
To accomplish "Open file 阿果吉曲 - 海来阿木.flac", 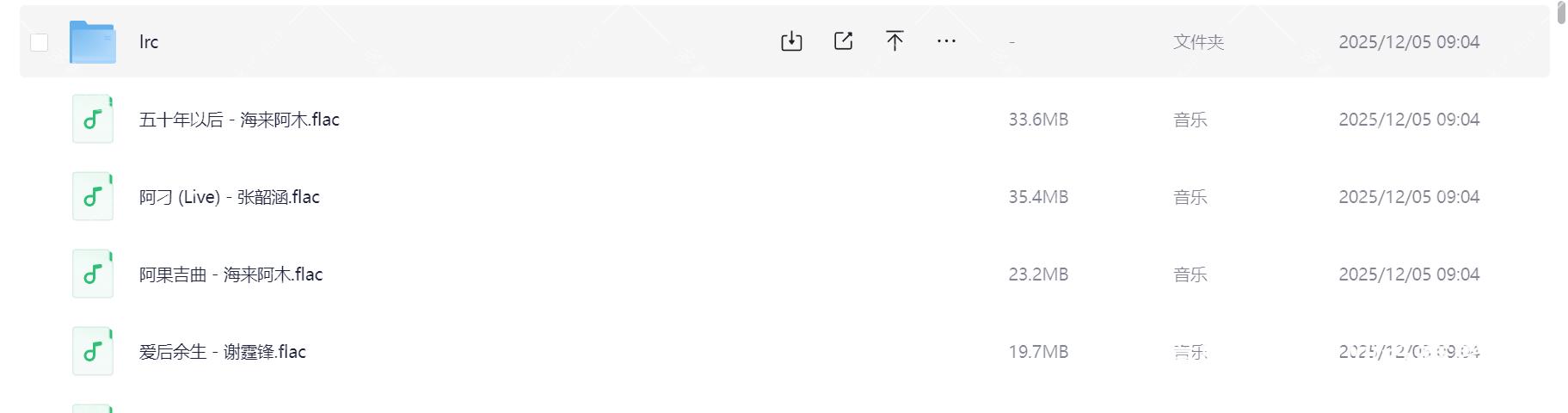I will click(231, 274).
